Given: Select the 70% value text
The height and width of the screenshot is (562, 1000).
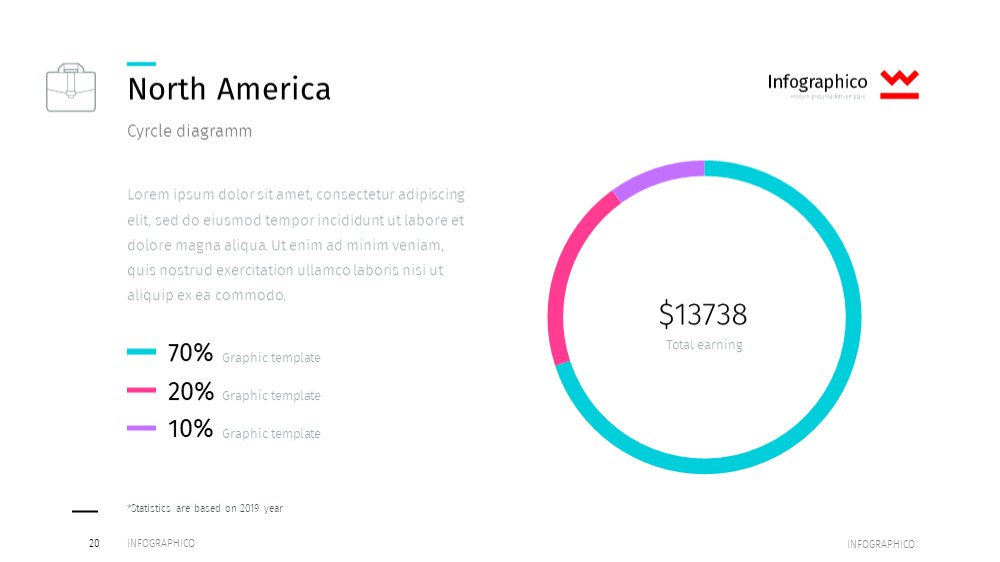Looking at the screenshot, I should coord(190,352).
